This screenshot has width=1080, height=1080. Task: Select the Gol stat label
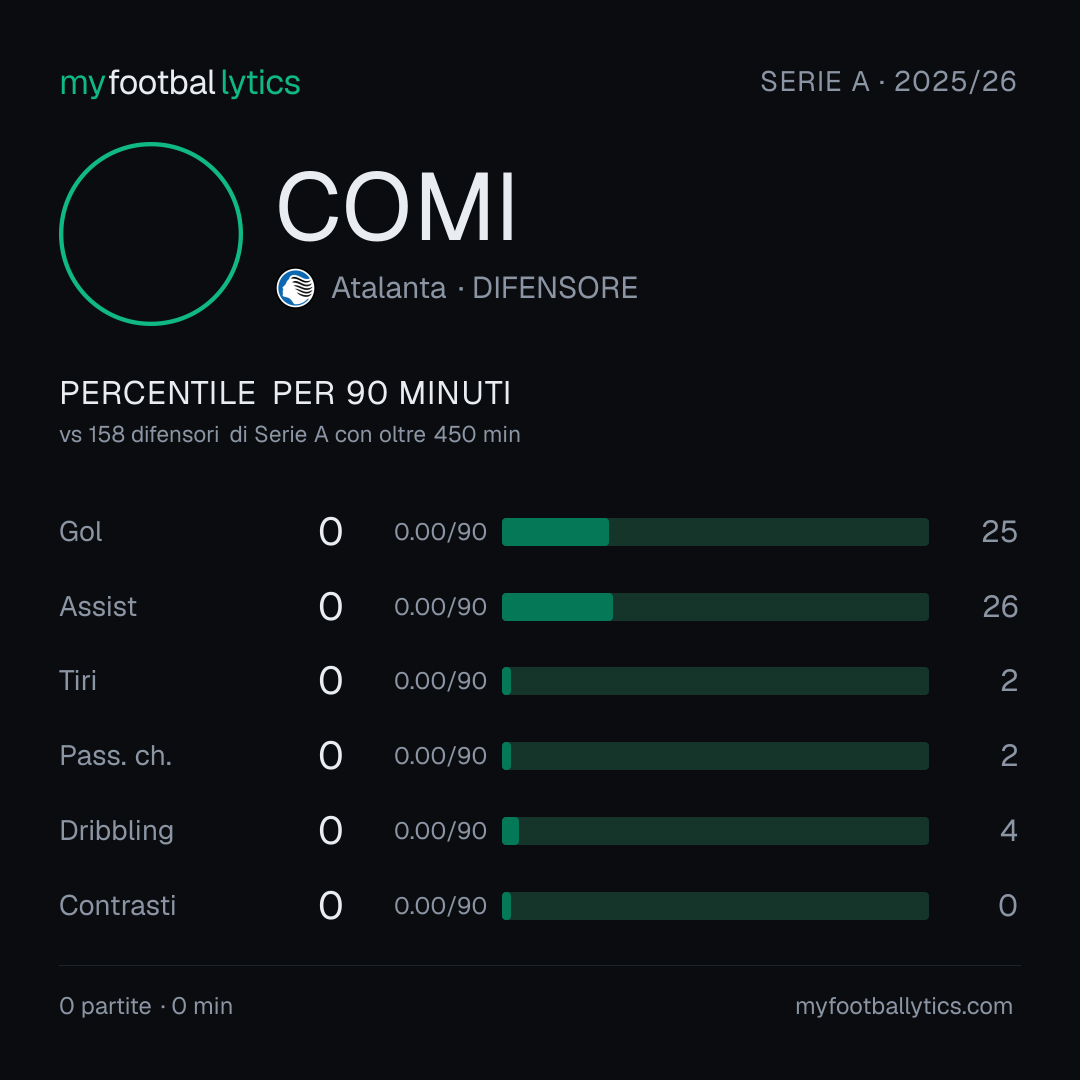tap(81, 532)
